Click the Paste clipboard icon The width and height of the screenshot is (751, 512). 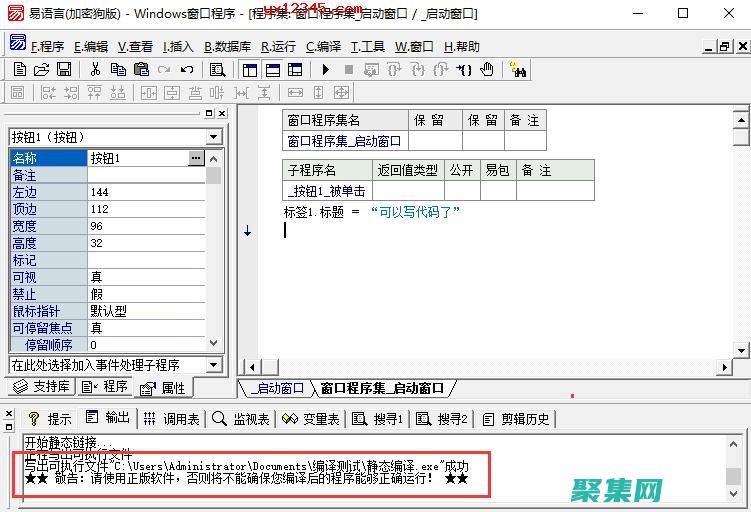click(x=141, y=70)
